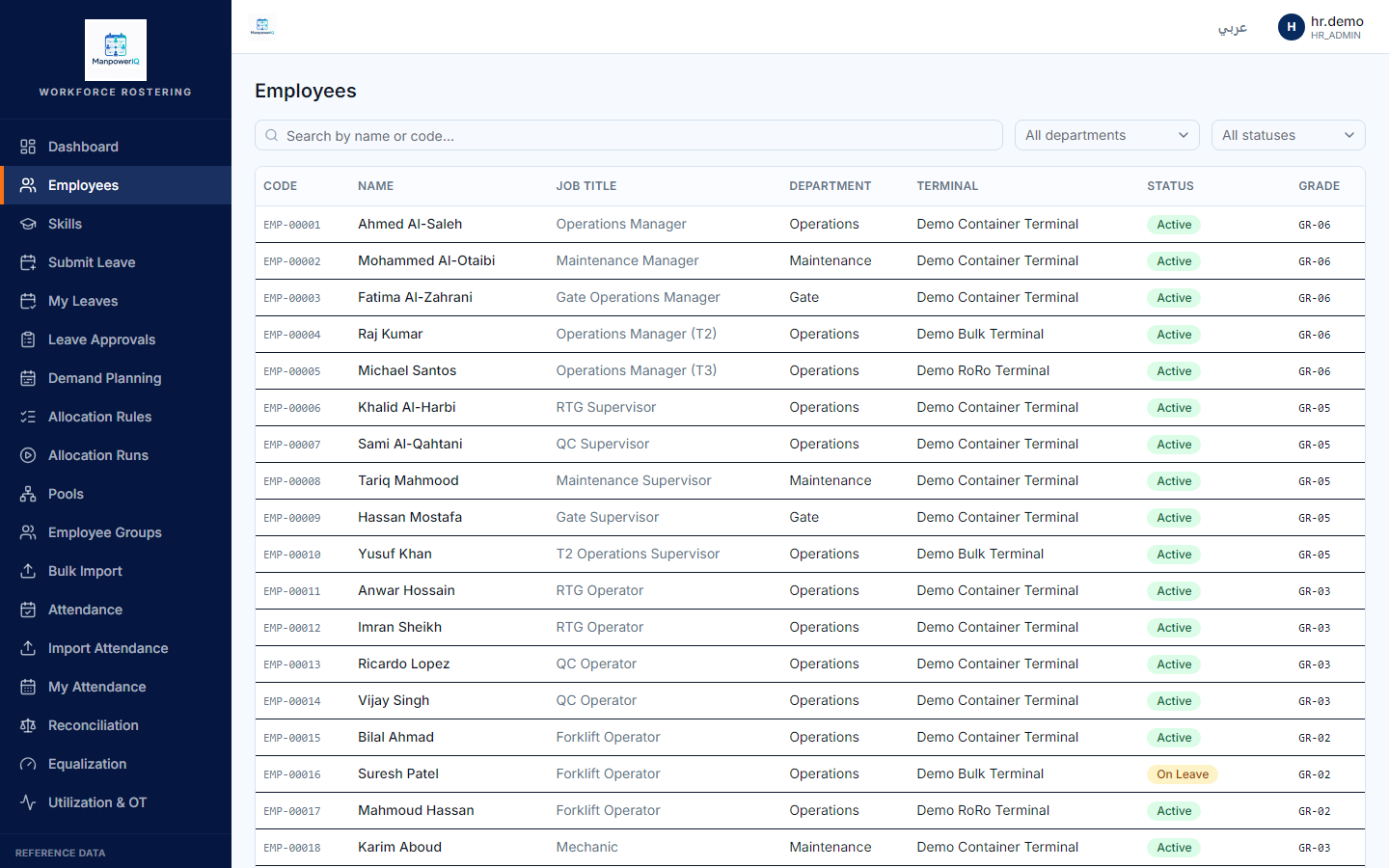Screen dimensions: 1389x868
Task: Click the Equalization gauge icon
Action: point(28,764)
